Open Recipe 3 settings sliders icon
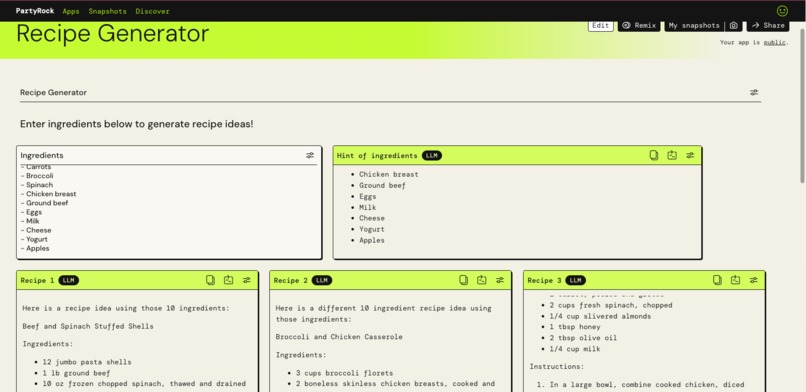Screen dimensions: 806x392 [754, 280]
